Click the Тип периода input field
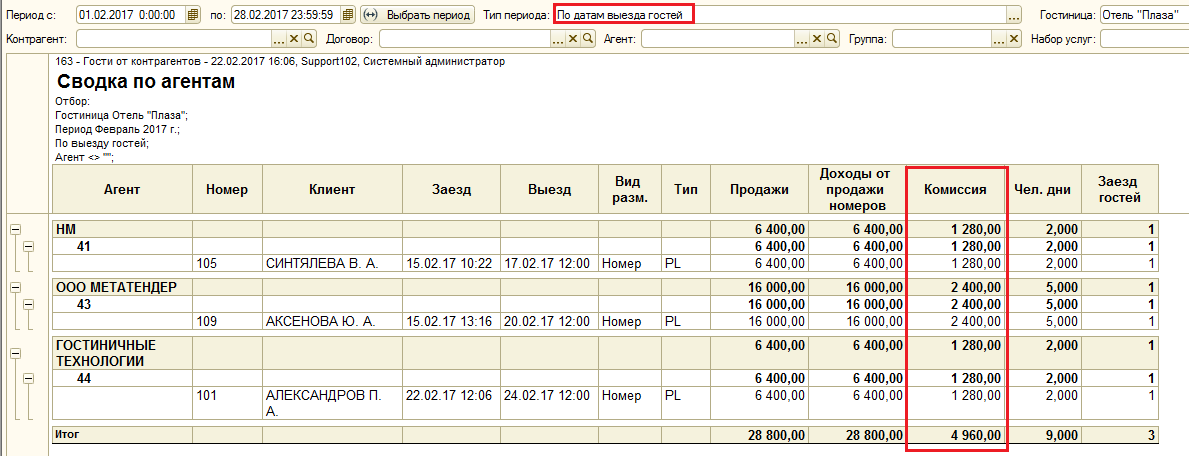Image resolution: width=1189 pixels, height=456 pixels. pos(780,14)
